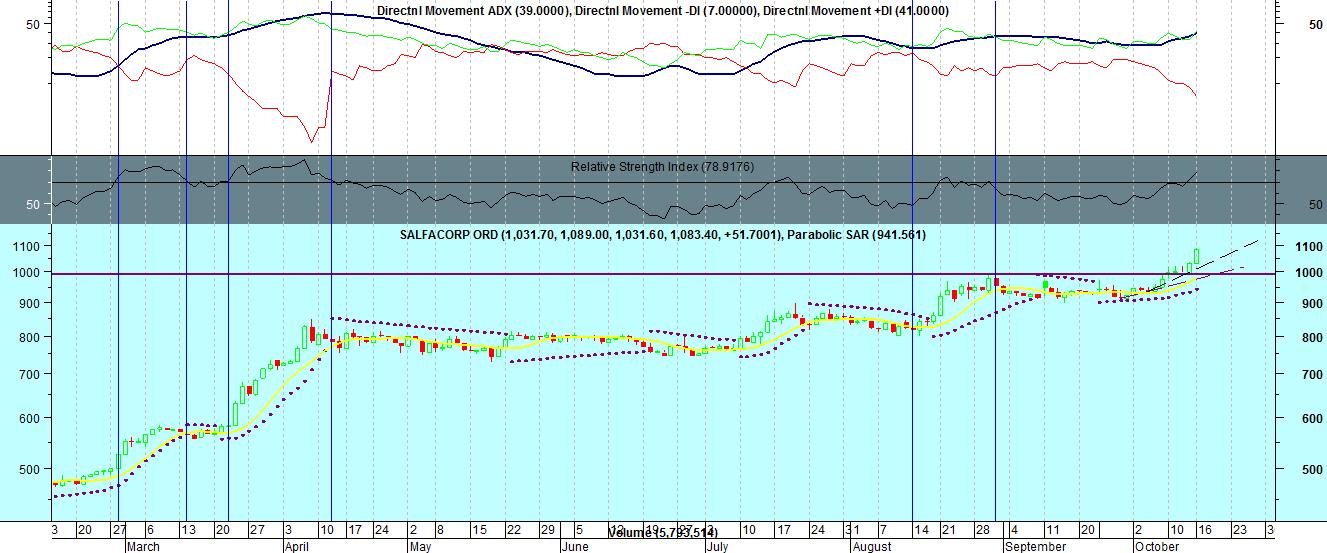Click the ADX panel's left-axis 50 label
Viewport: 1327px width, 553px height.
click(x=33, y=24)
